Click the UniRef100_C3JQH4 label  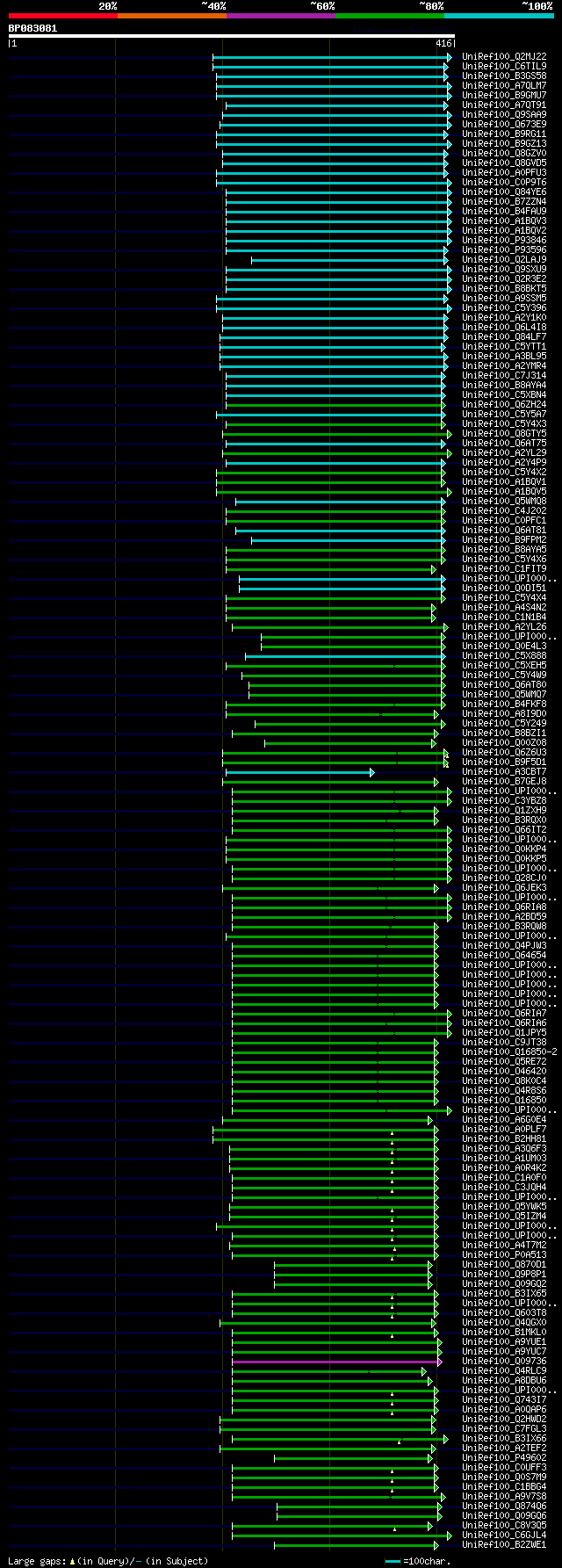coord(504,1187)
